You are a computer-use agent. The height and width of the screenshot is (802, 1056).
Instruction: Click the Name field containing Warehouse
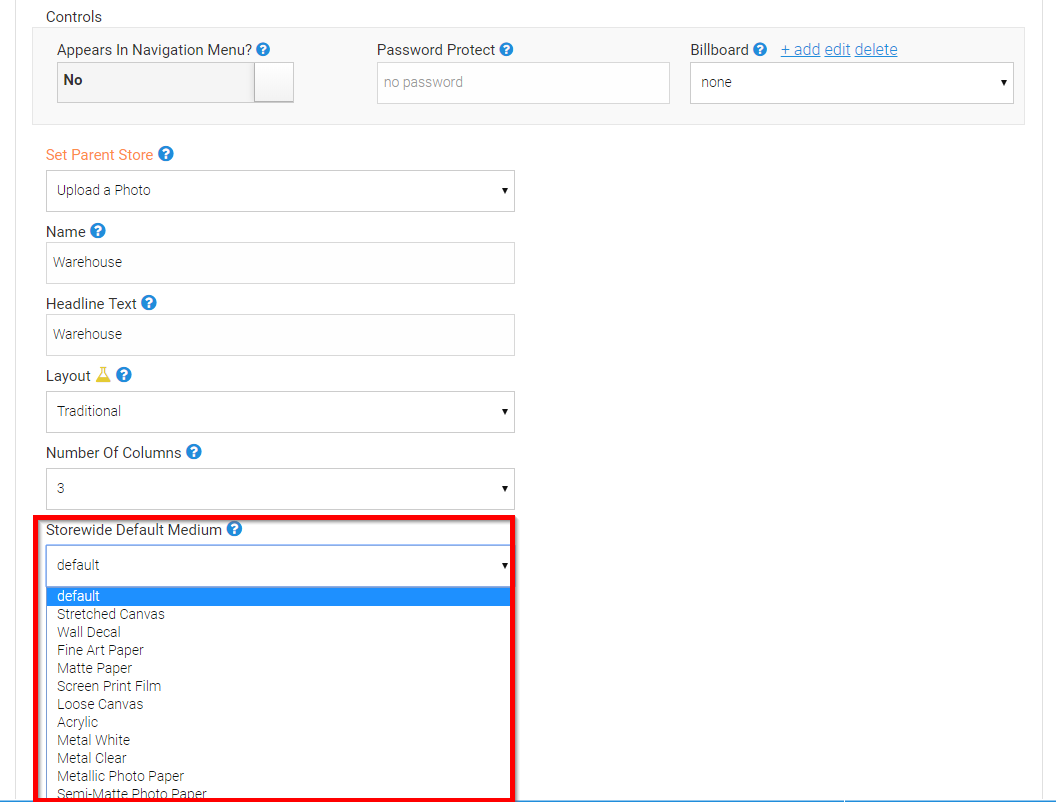pos(280,263)
